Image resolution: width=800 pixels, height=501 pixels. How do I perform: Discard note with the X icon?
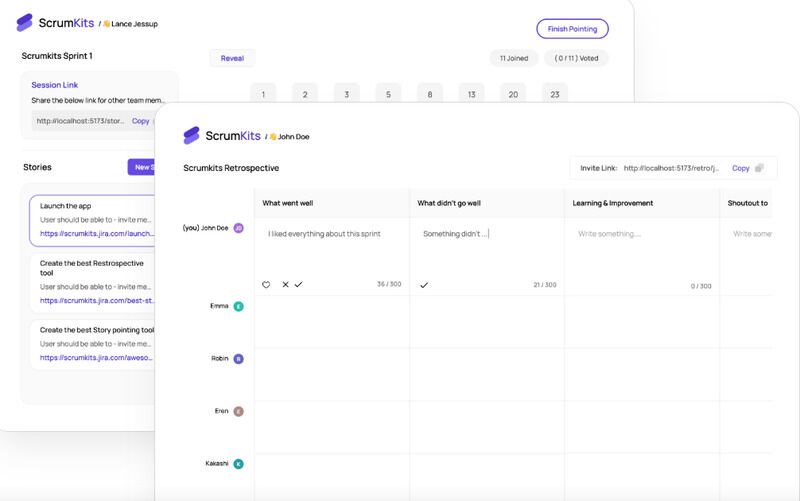[x=285, y=285]
